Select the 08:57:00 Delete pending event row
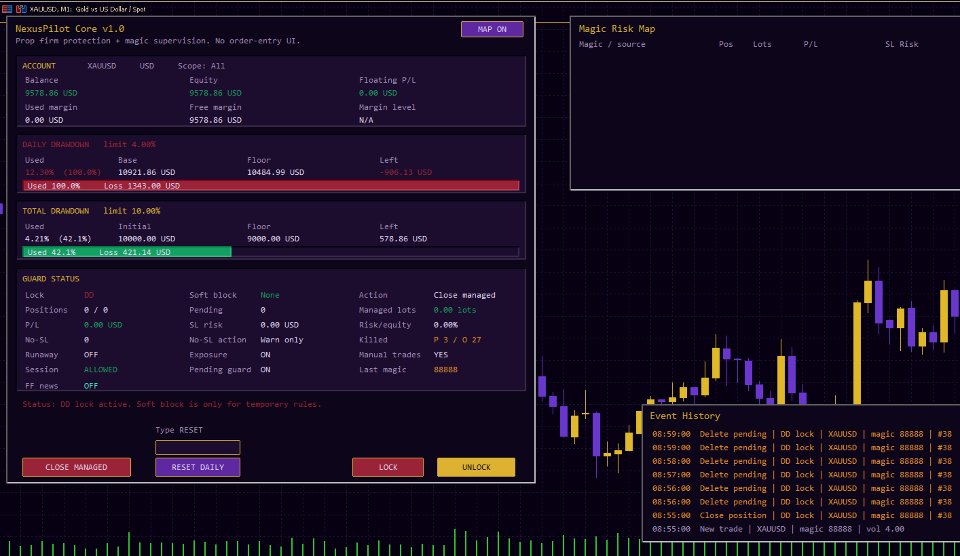This screenshot has height=556, width=960. click(x=802, y=475)
